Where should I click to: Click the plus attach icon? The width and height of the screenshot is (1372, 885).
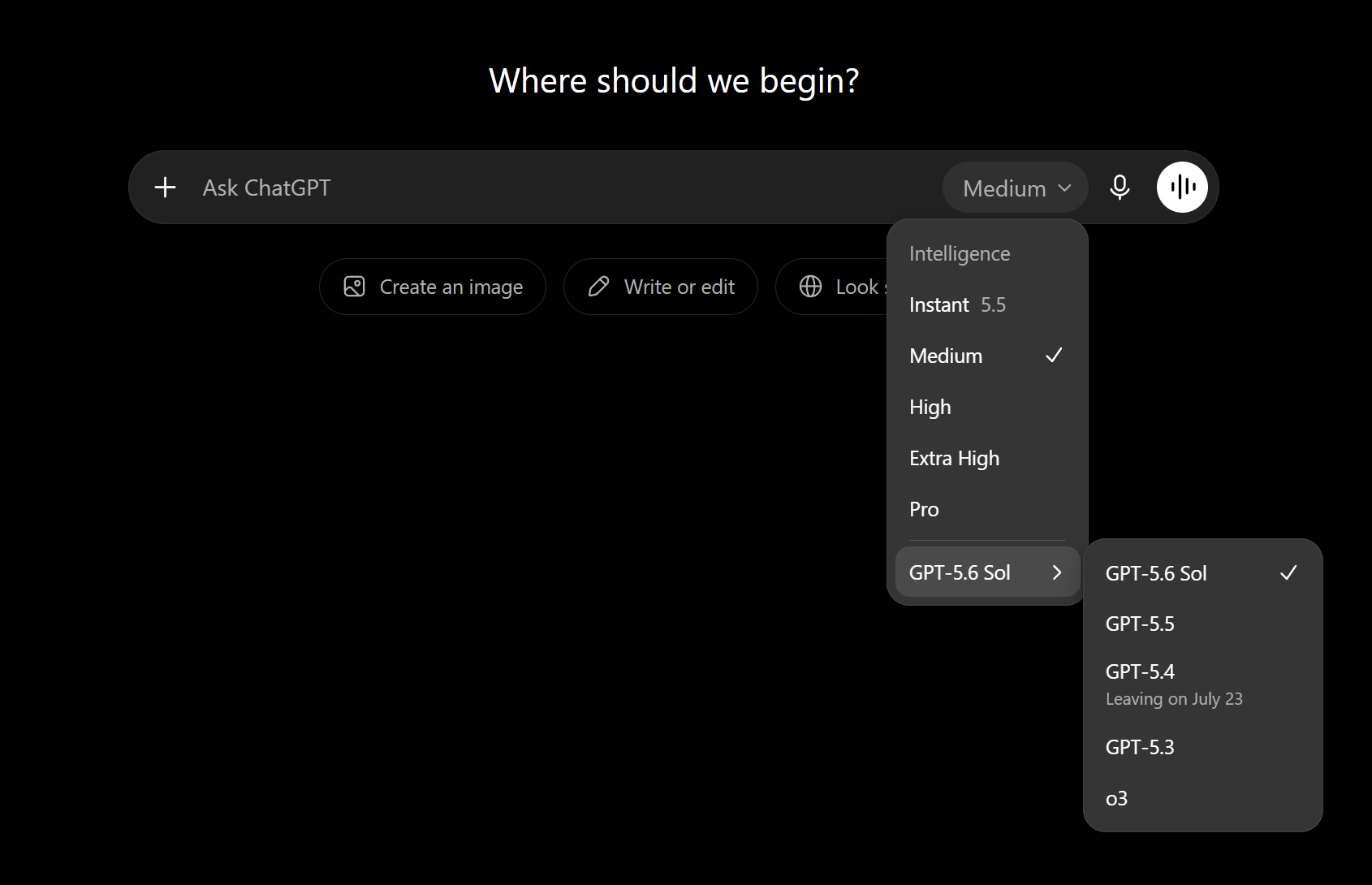[165, 188]
